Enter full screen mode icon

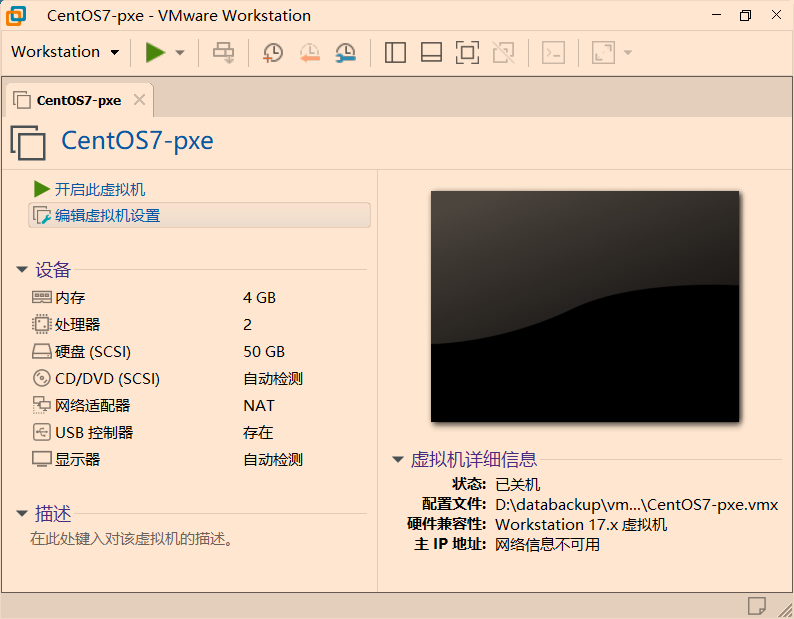tap(467, 53)
